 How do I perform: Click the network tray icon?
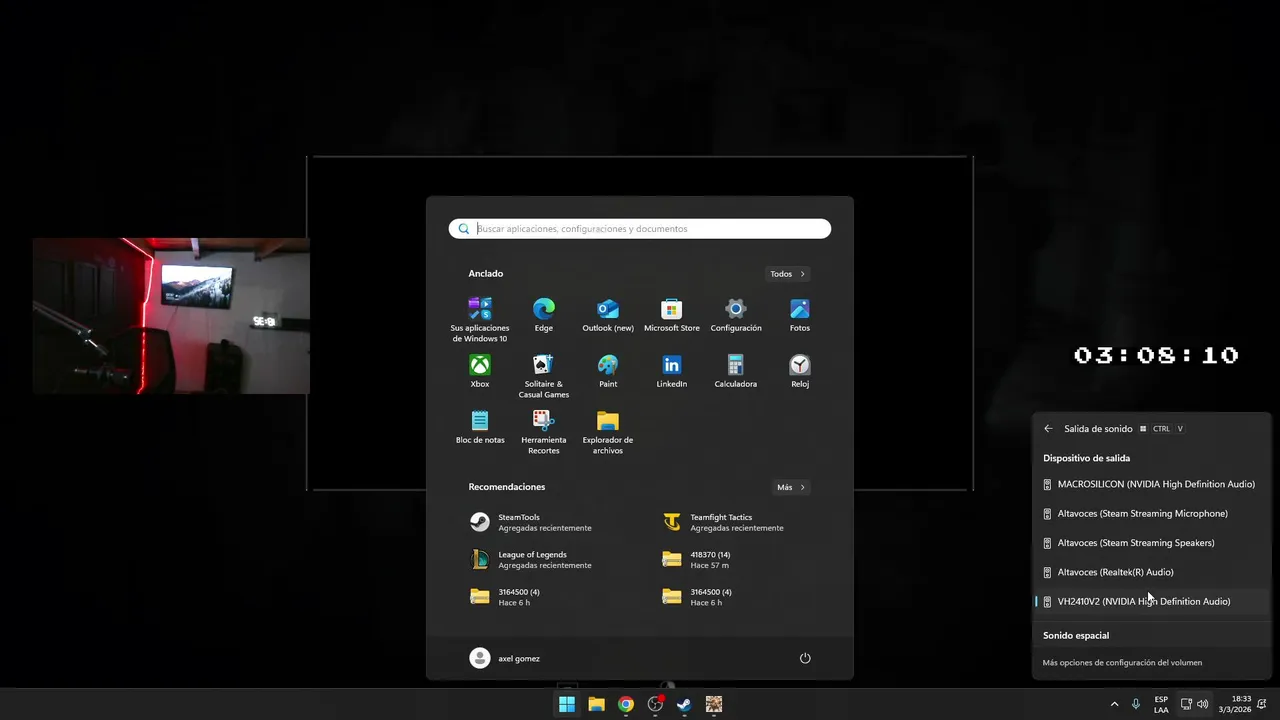[x=1186, y=704]
